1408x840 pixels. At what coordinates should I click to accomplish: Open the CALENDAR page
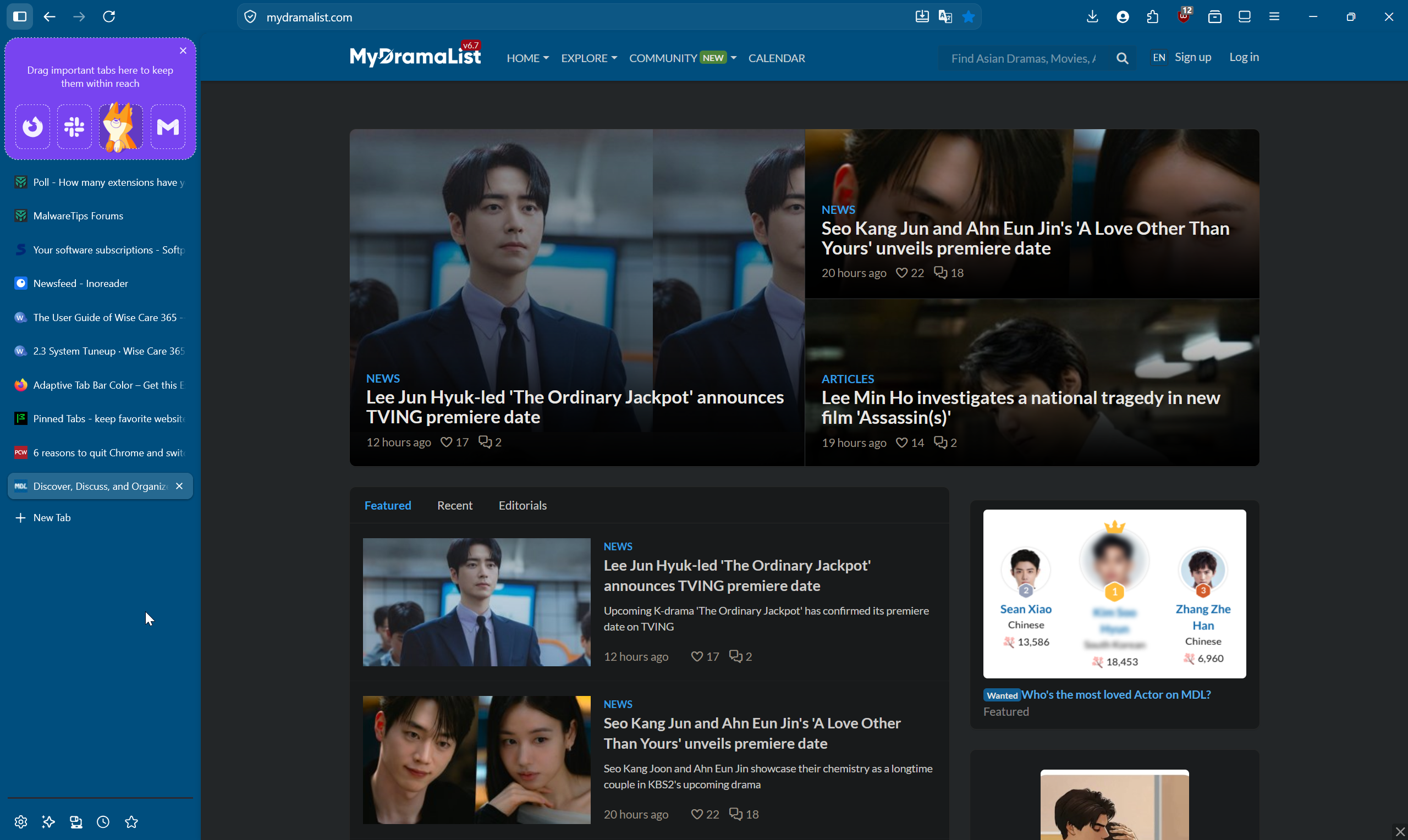pos(776,58)
